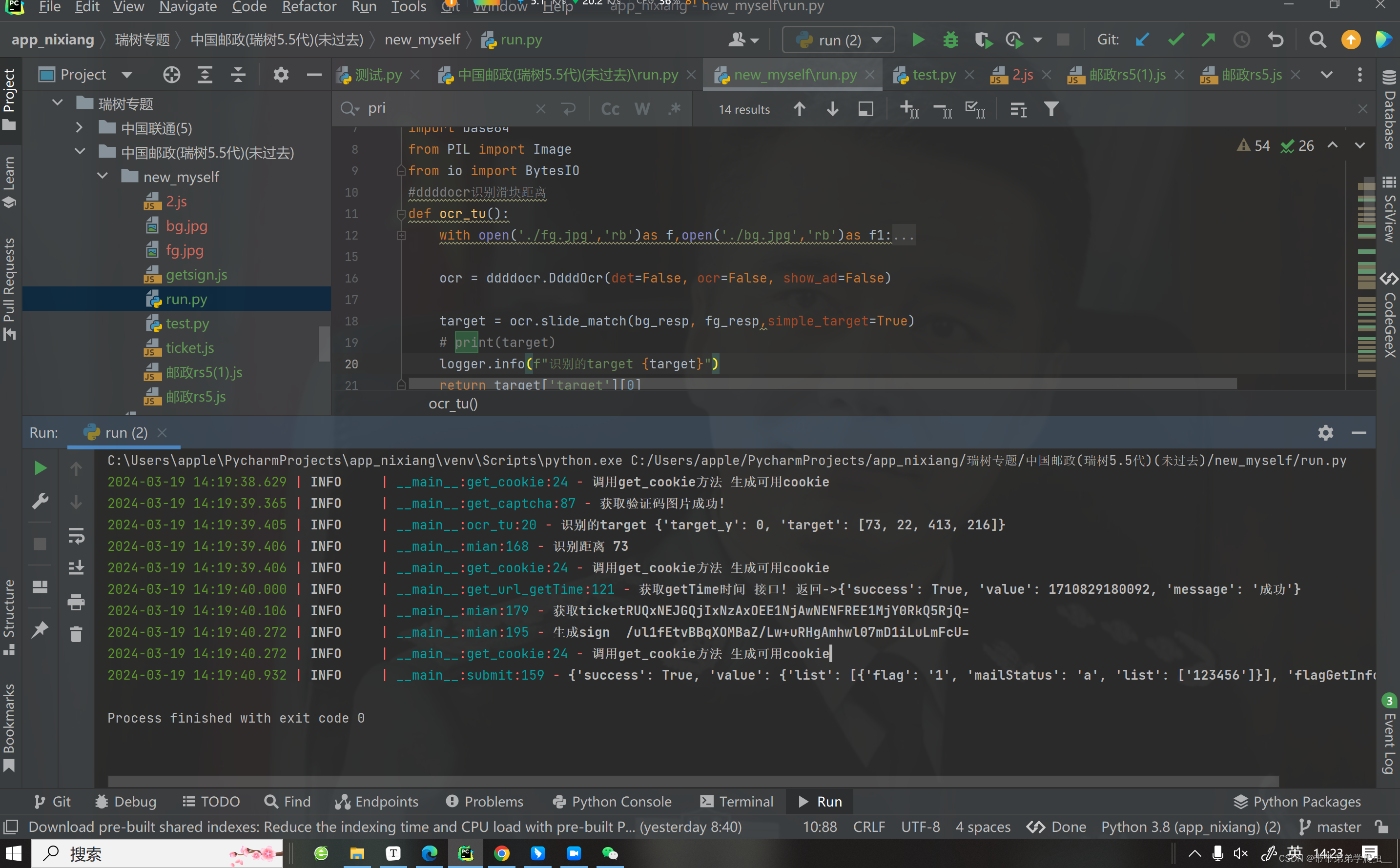
Task: Toggle Regex search option
Action: coord(675,109)
